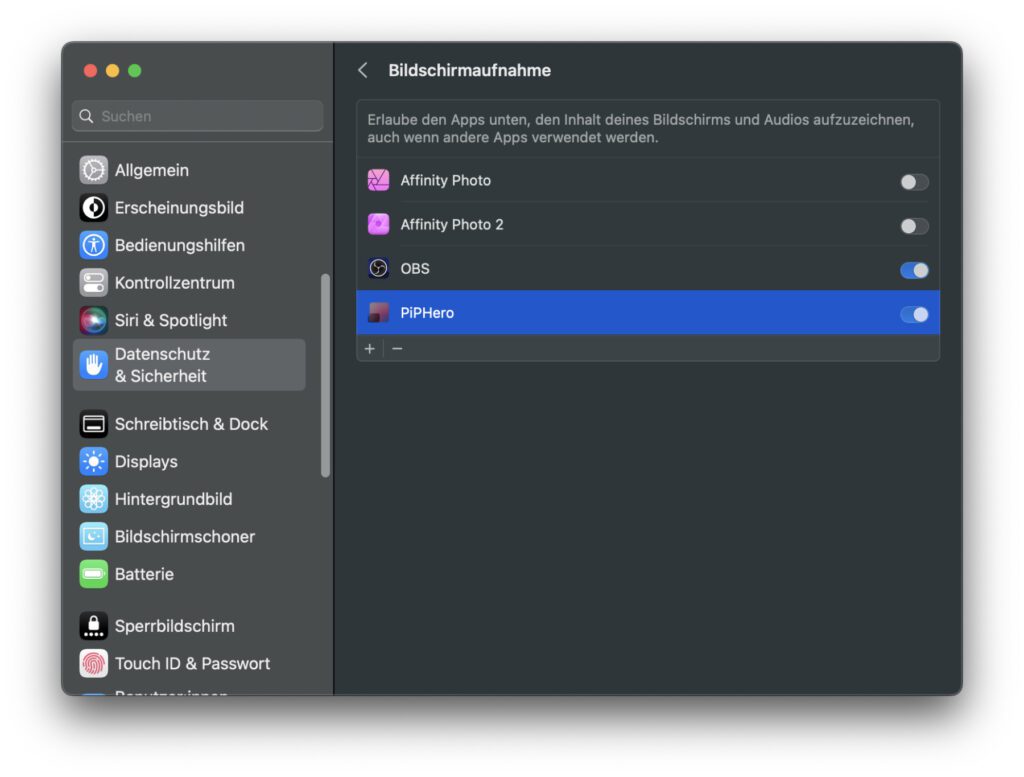Click the OBS application icon
This screenshot has height=777, width=1024.
tap(378, 268)
